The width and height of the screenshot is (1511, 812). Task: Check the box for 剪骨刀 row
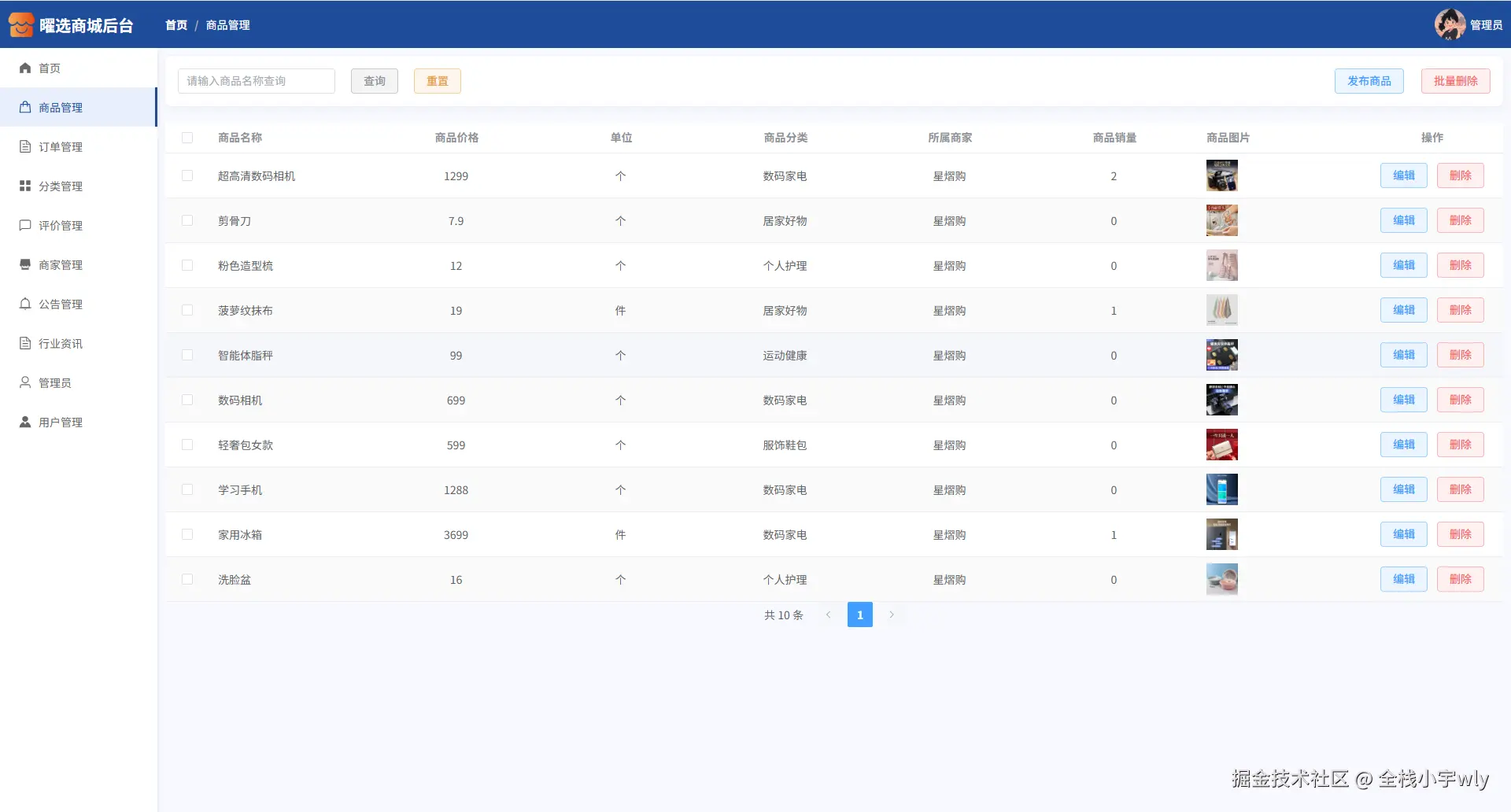pyautogui.click(x=187, y=220)
